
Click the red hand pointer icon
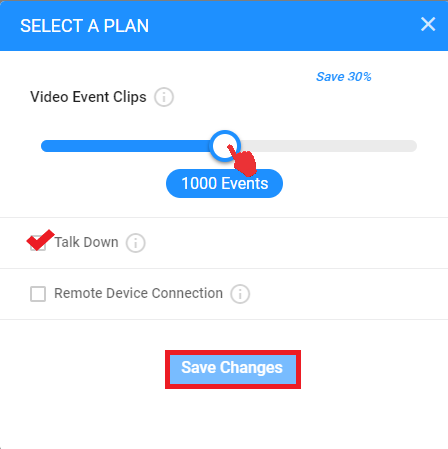click(x=242, y=160)
